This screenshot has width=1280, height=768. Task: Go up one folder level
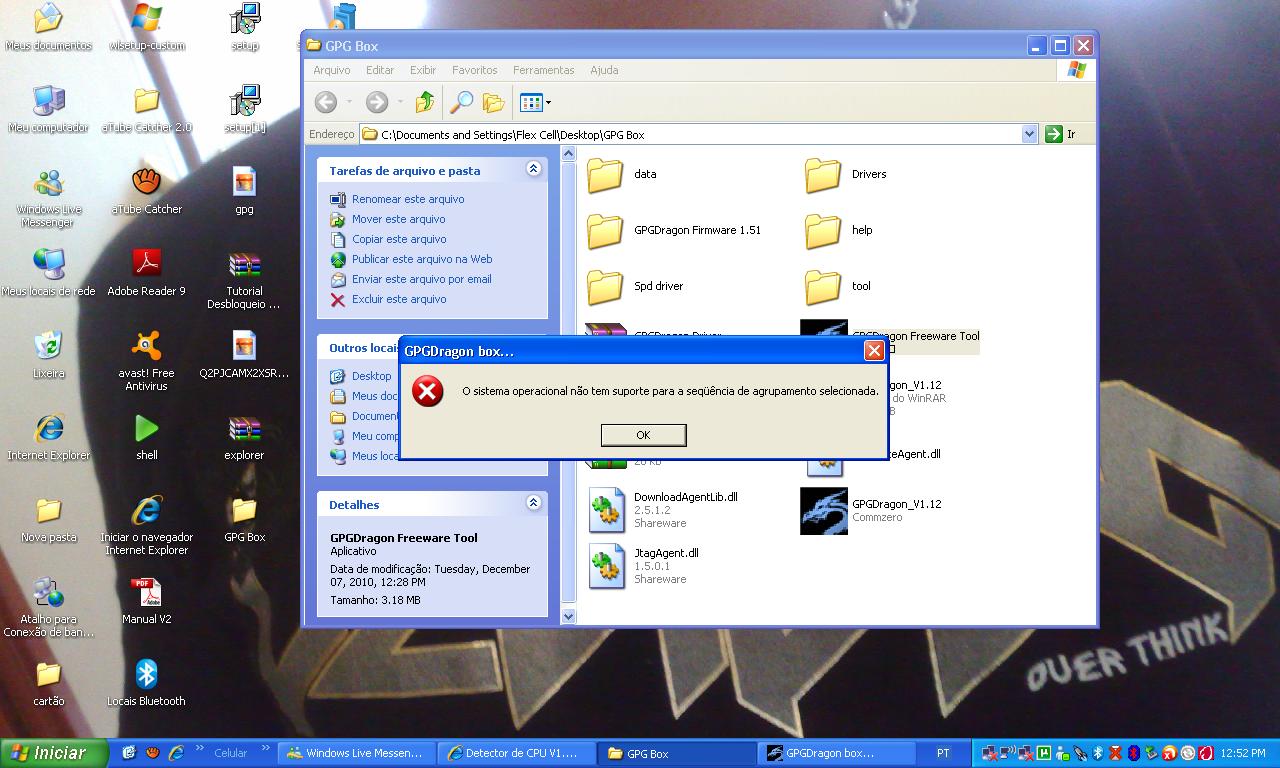tap(425, 102)
